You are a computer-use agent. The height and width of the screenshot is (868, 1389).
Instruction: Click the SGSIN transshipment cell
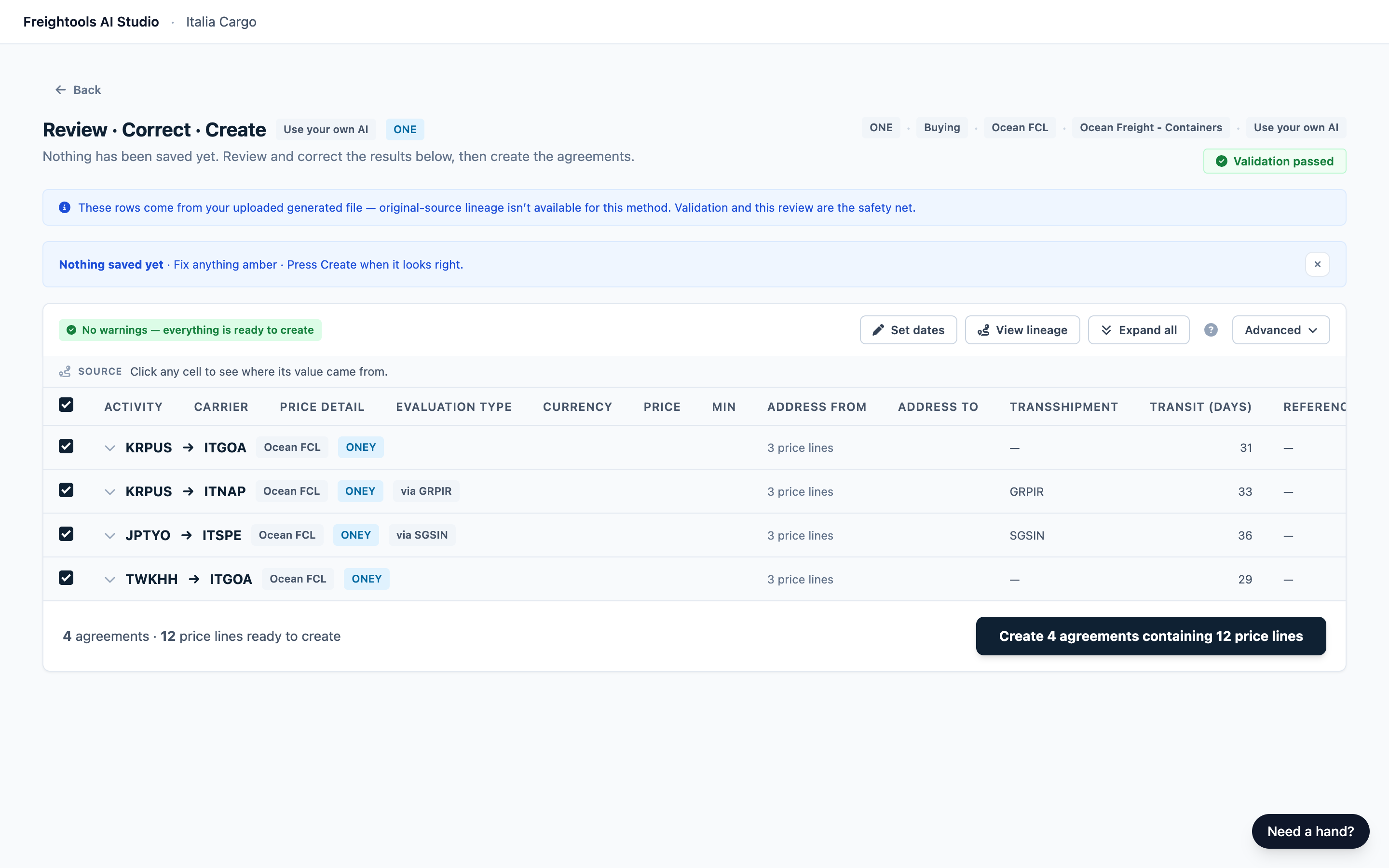click(1027, 536)
